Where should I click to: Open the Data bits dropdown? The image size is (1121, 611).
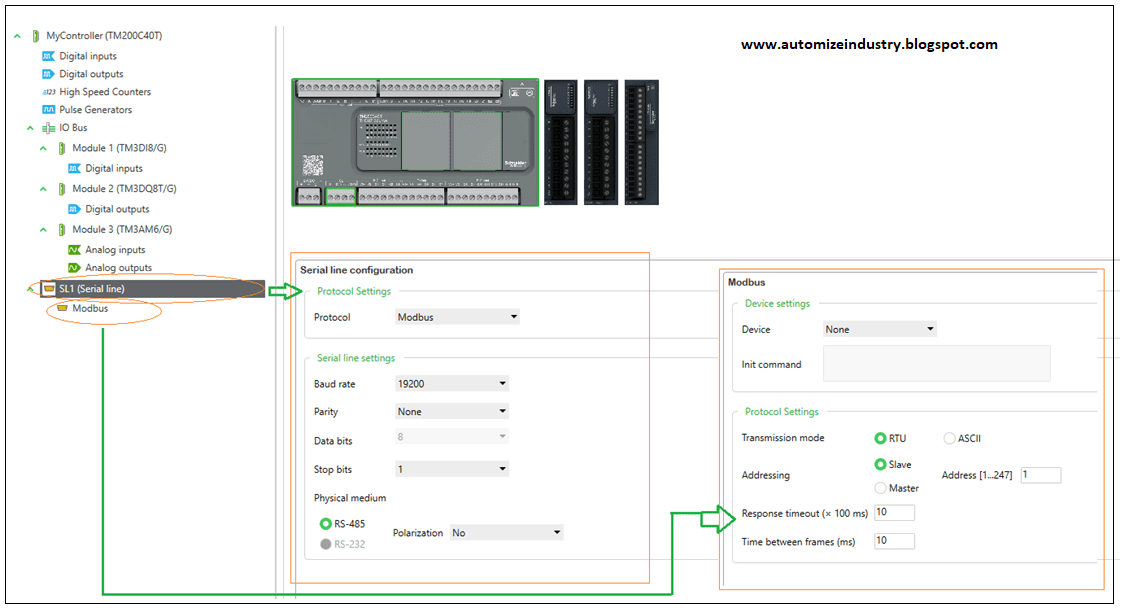point(452,436)
